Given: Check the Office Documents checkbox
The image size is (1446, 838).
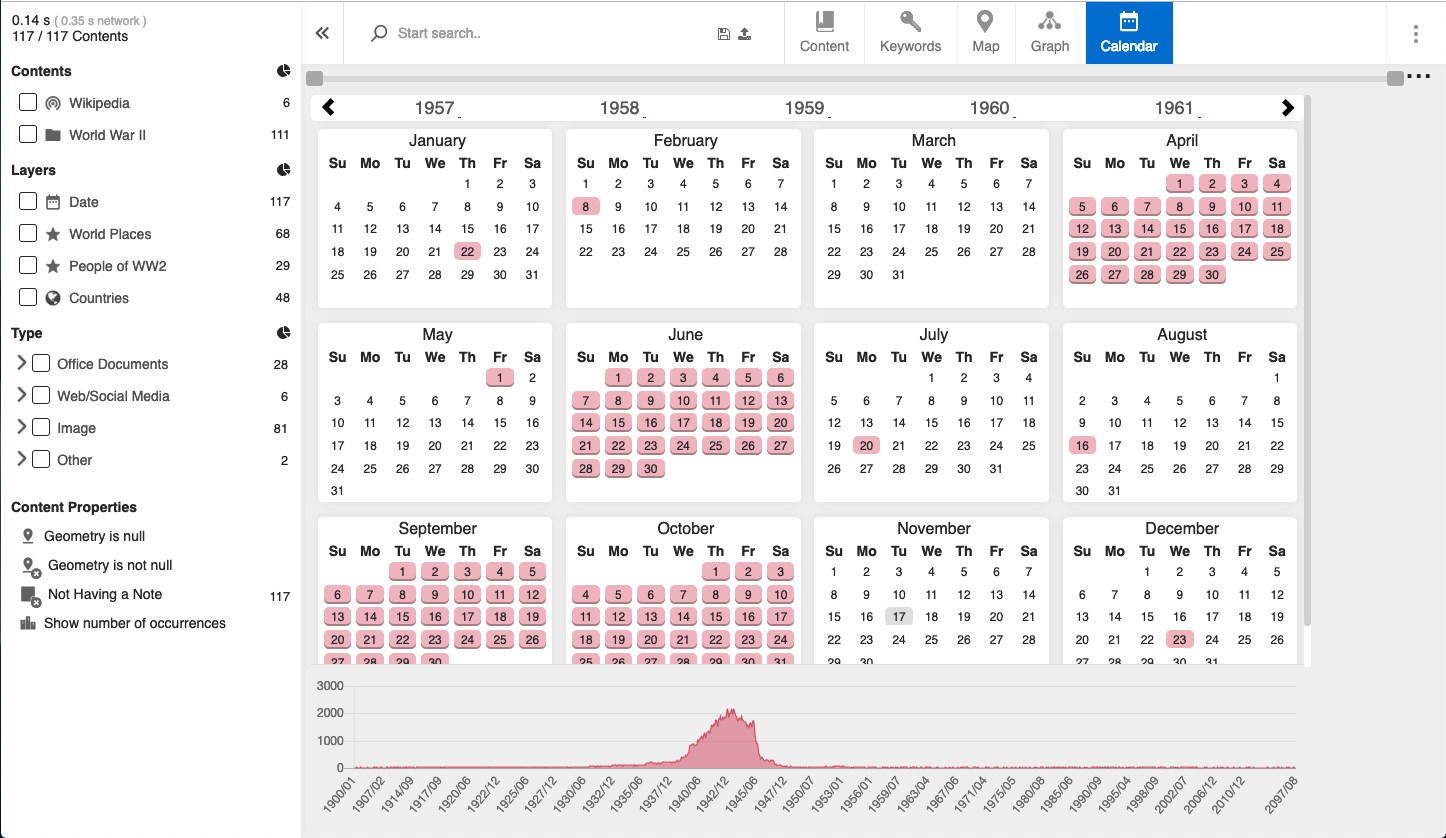Looking at the screenshot, I should 41,363.
